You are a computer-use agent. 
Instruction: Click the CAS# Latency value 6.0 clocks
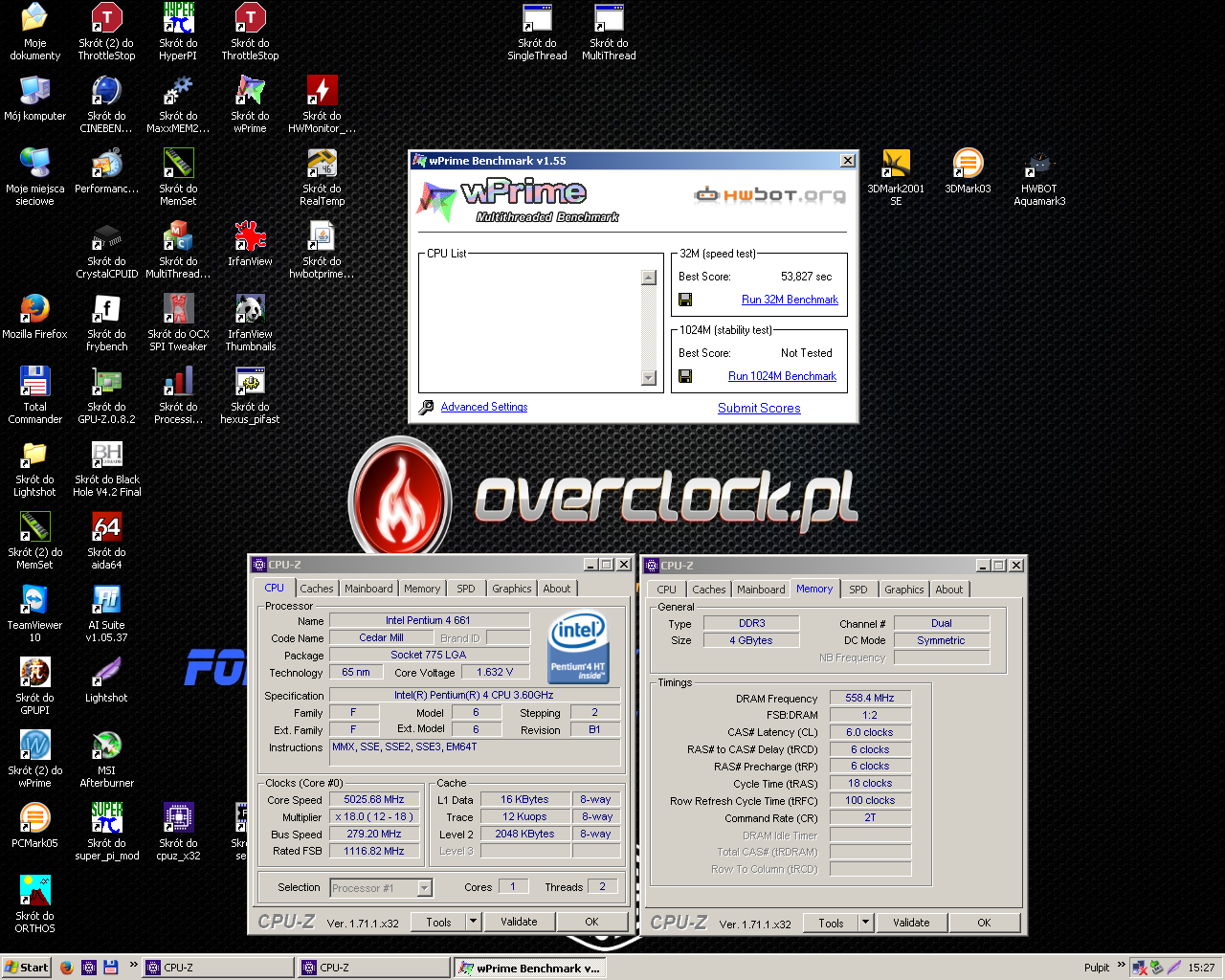[870, 732]
